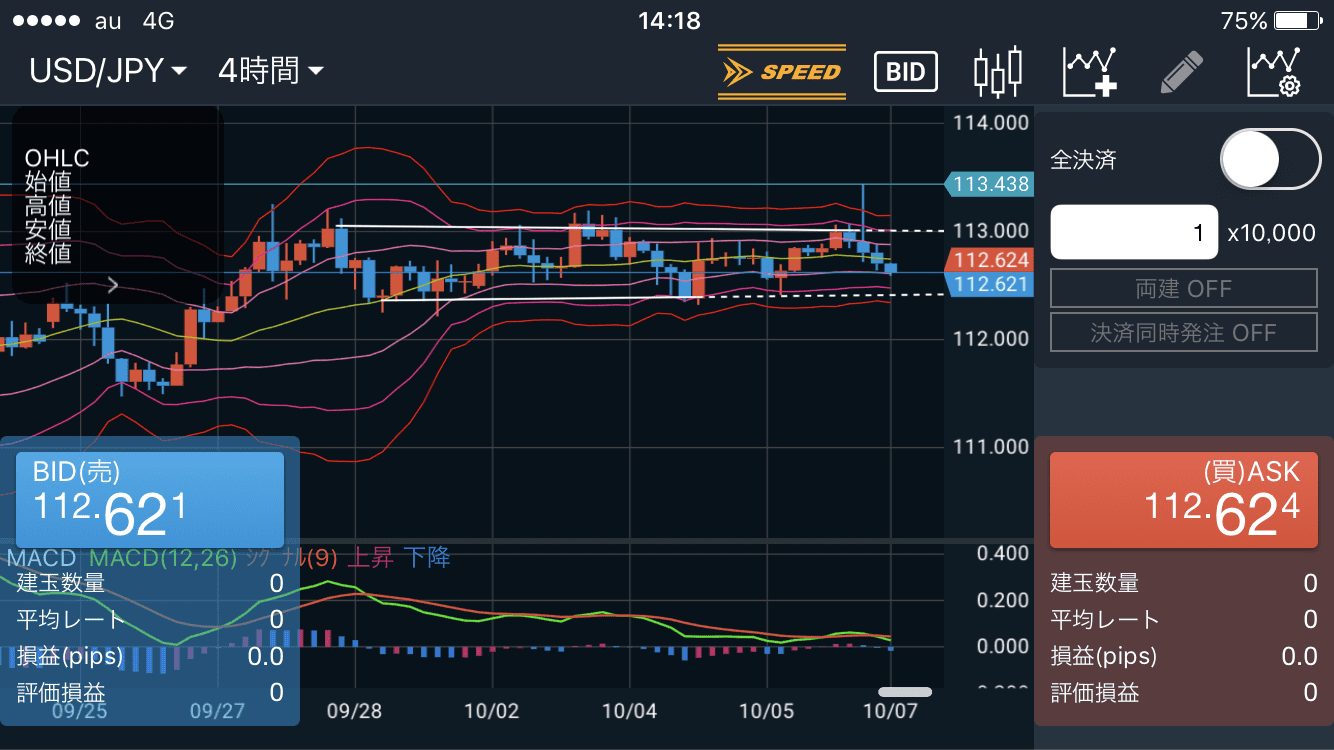This screenshot has width=1334, height=750.
Task: Tap the 10/02 date axis label
Action: coord(492,711)
